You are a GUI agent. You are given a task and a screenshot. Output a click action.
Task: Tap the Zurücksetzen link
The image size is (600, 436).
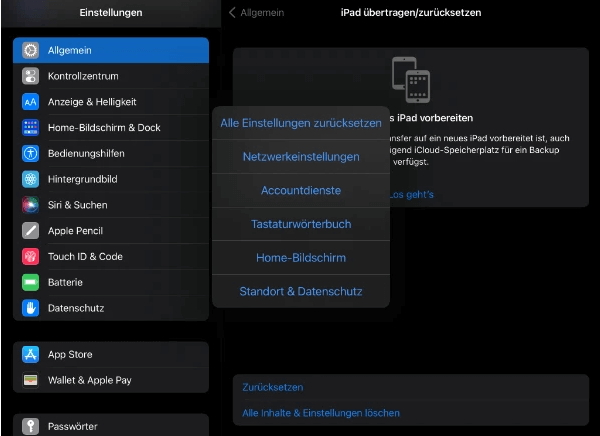pyautogui.click(x=272, y=387)
